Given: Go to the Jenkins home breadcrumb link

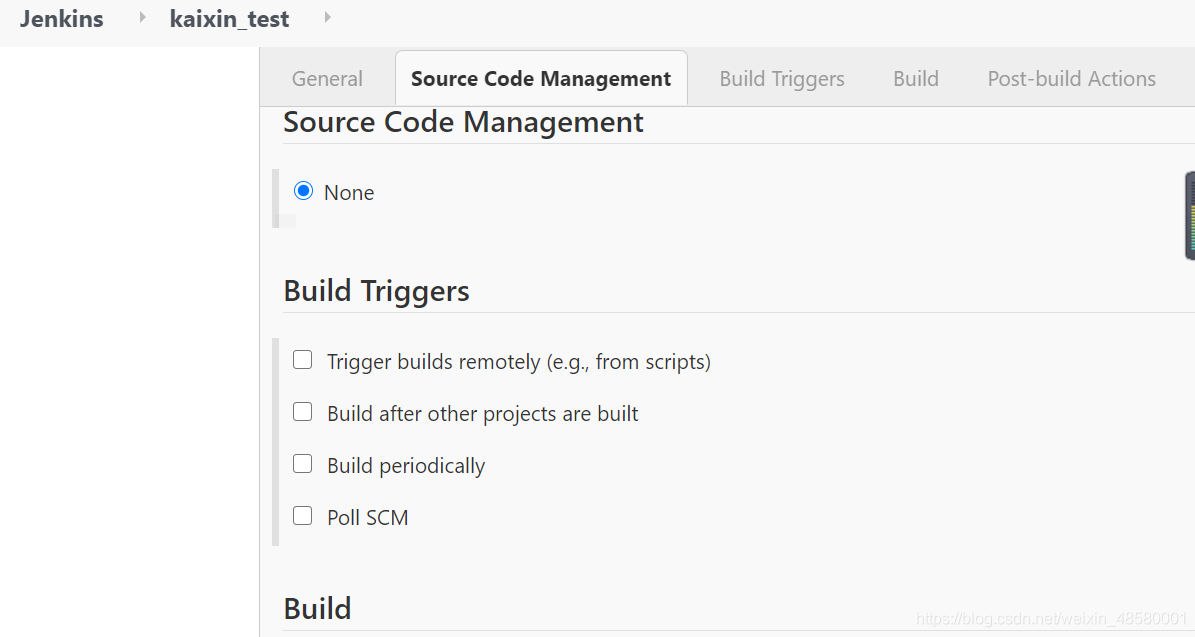Looking at the screenshot, I should 61,18.
